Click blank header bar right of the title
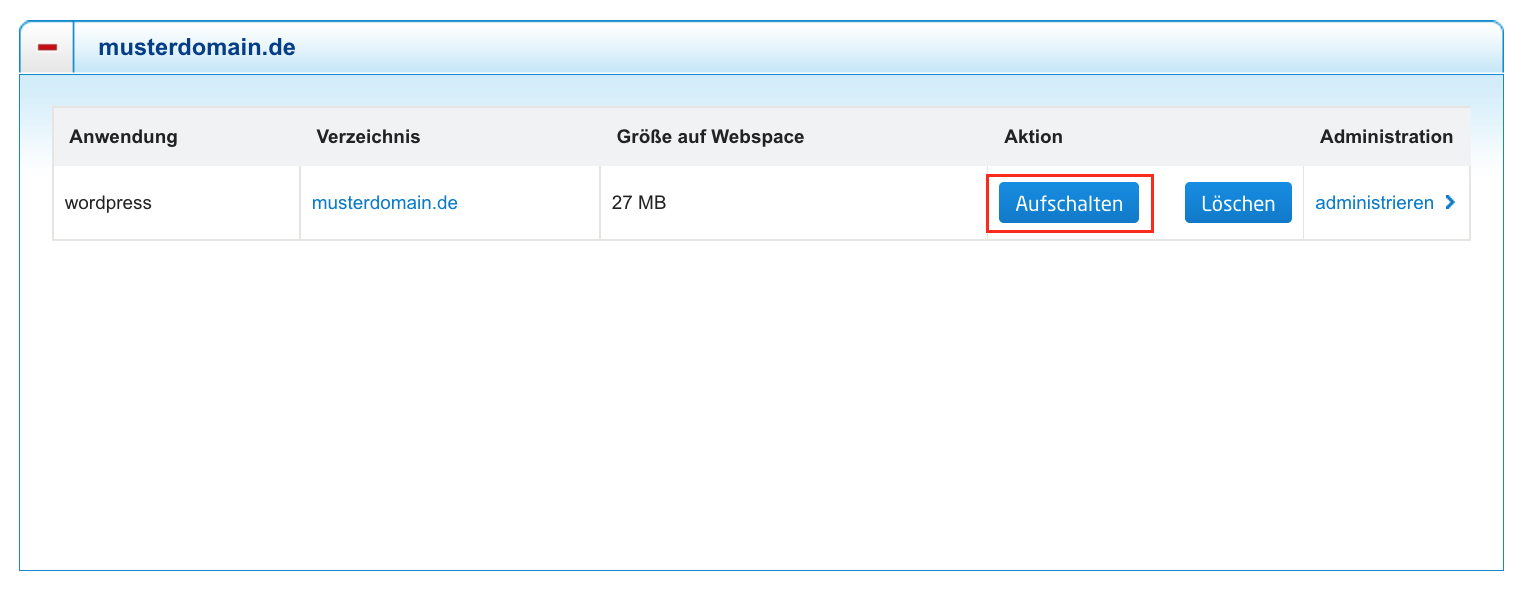The width and height of the screenshot is (1528, 594). click(900, 47)
